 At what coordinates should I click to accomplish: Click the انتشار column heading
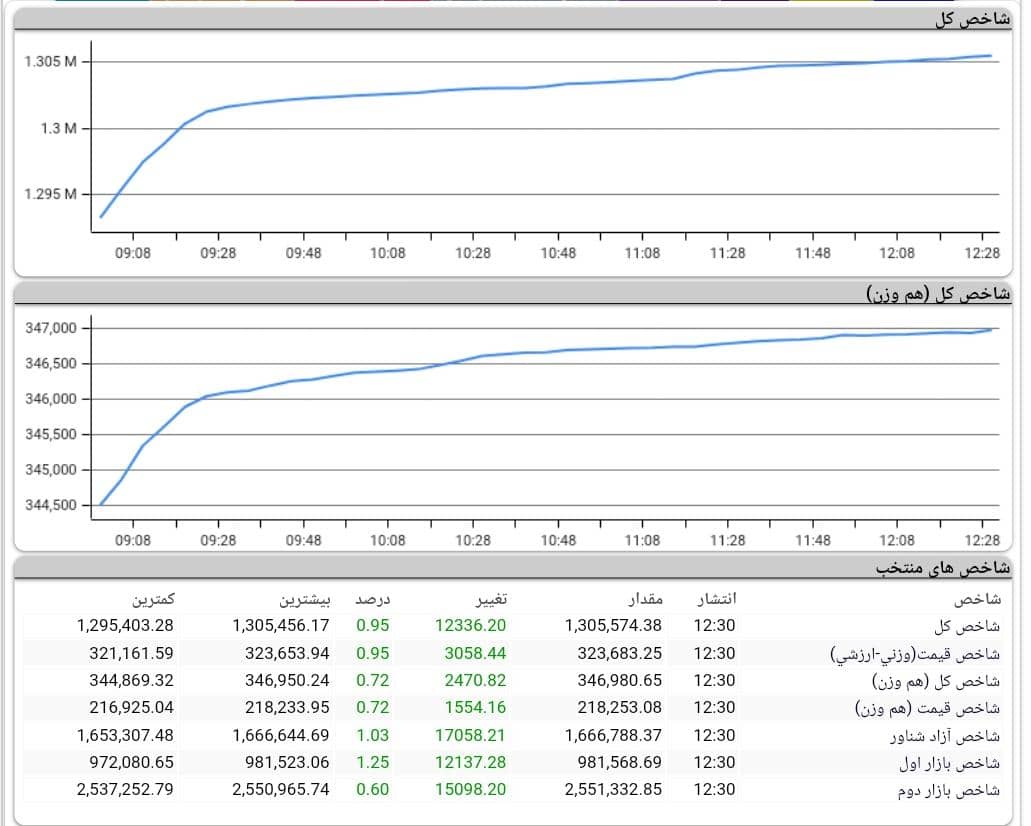click(717, 598)
